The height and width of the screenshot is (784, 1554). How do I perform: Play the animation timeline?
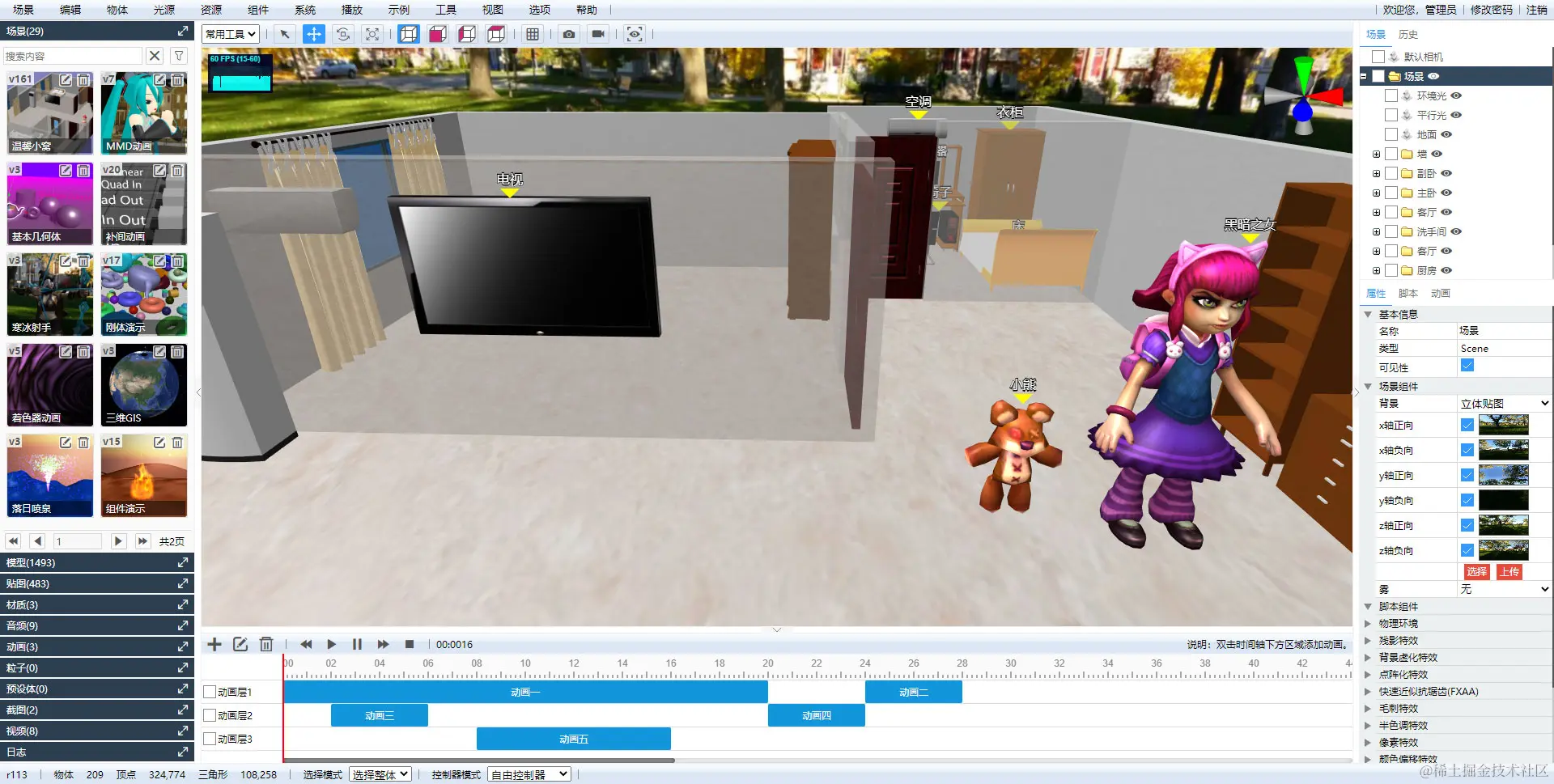(x=331, y=644)
